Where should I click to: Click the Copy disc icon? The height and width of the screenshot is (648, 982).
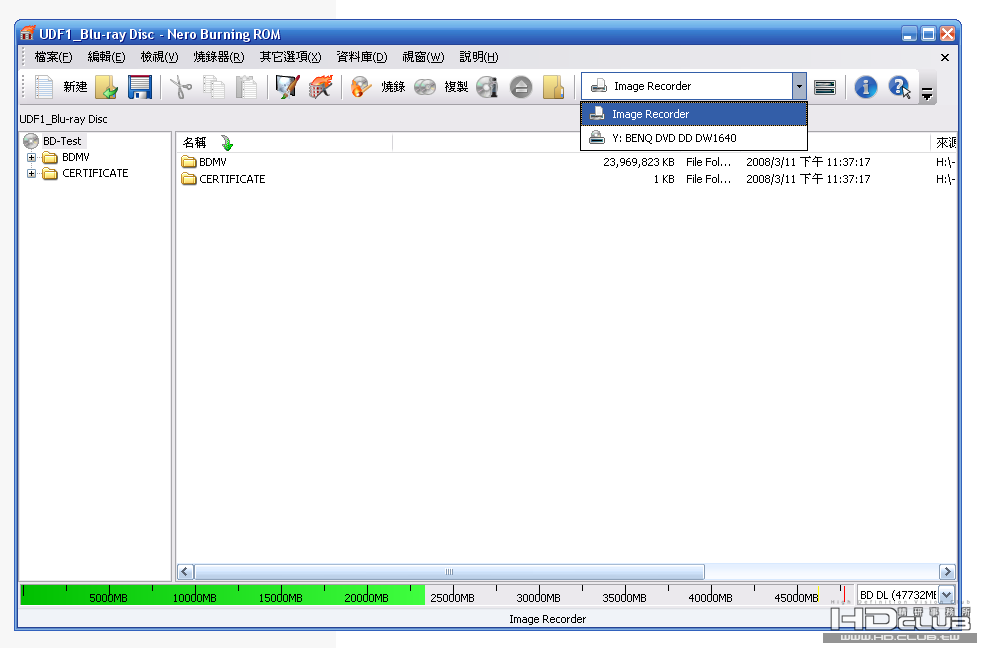click(x=425, y=87)
